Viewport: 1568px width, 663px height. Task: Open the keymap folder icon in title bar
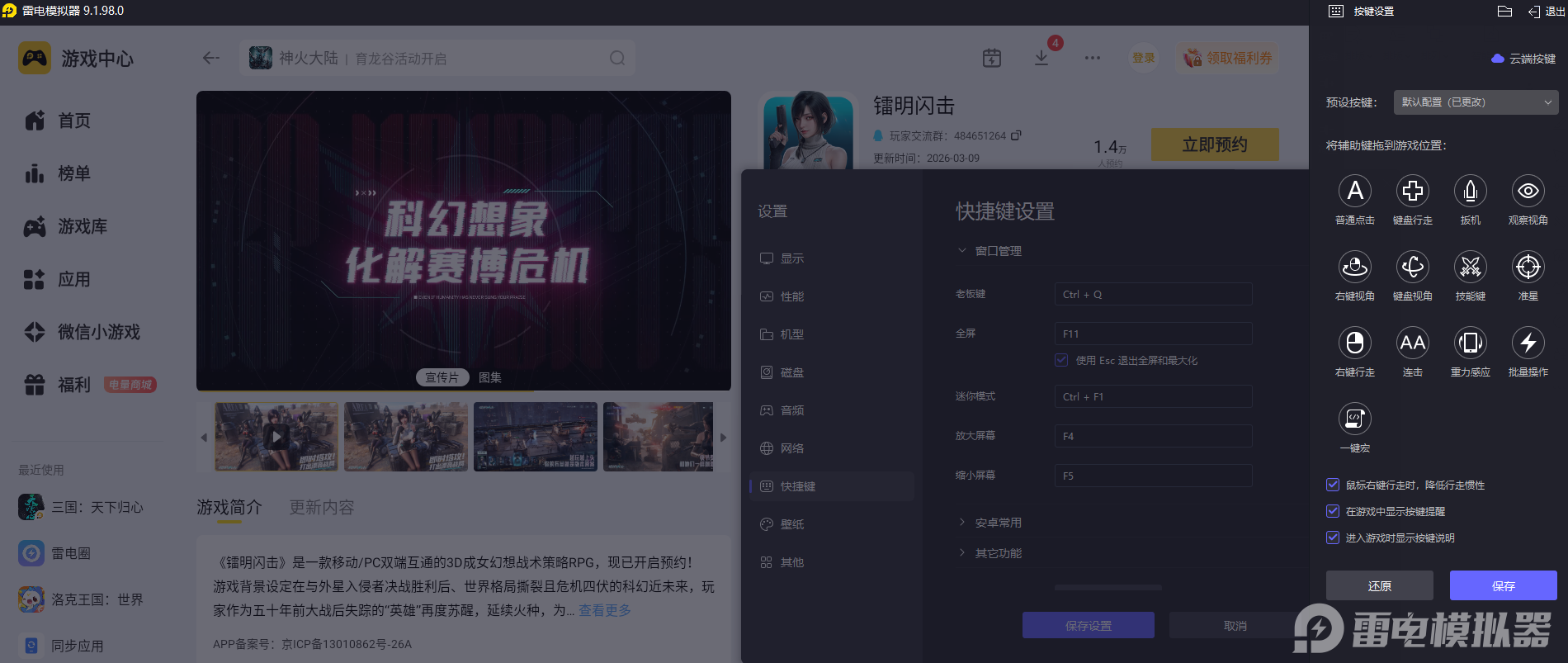[x=1504, y=12]
